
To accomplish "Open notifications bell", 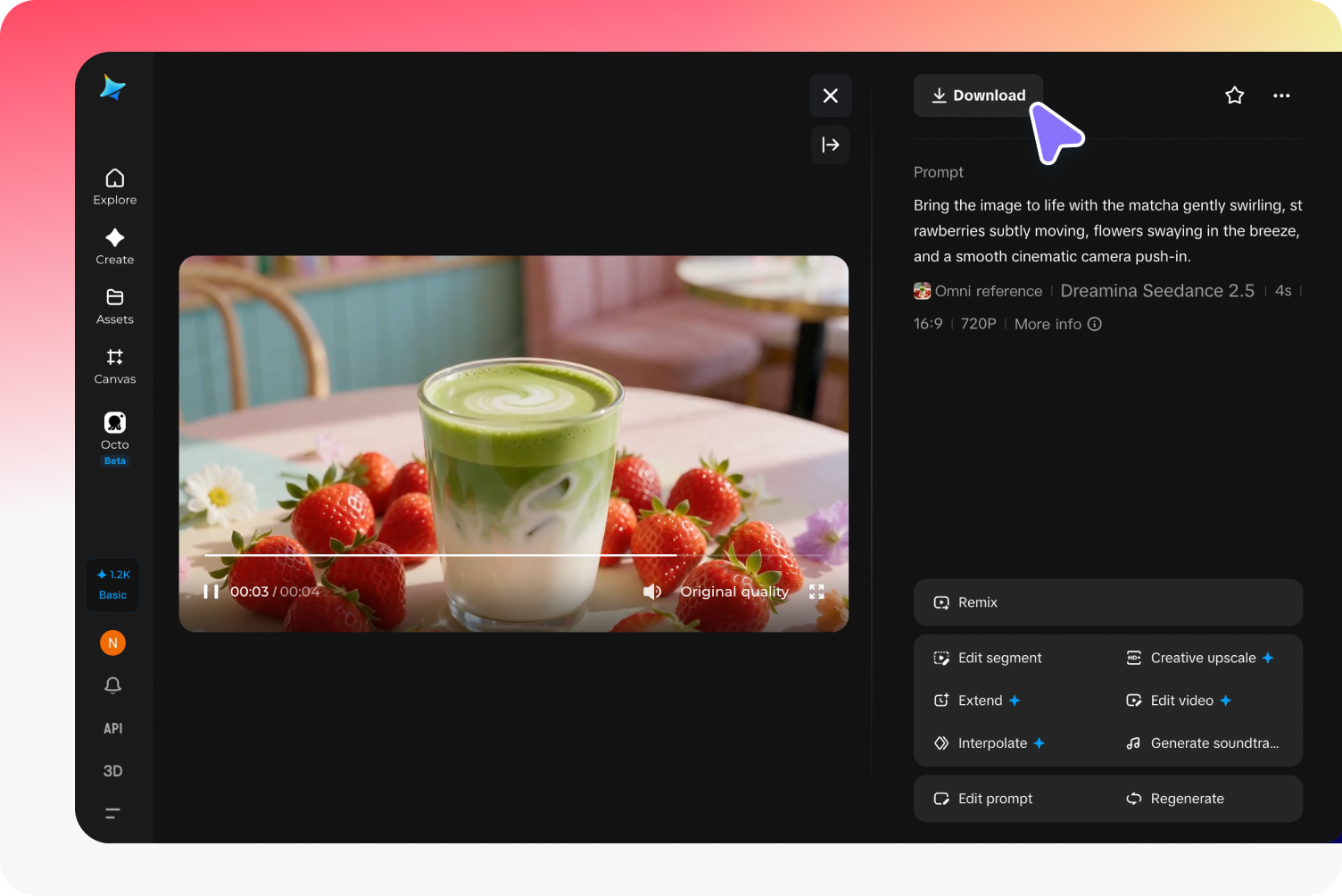I will (112, 685).
